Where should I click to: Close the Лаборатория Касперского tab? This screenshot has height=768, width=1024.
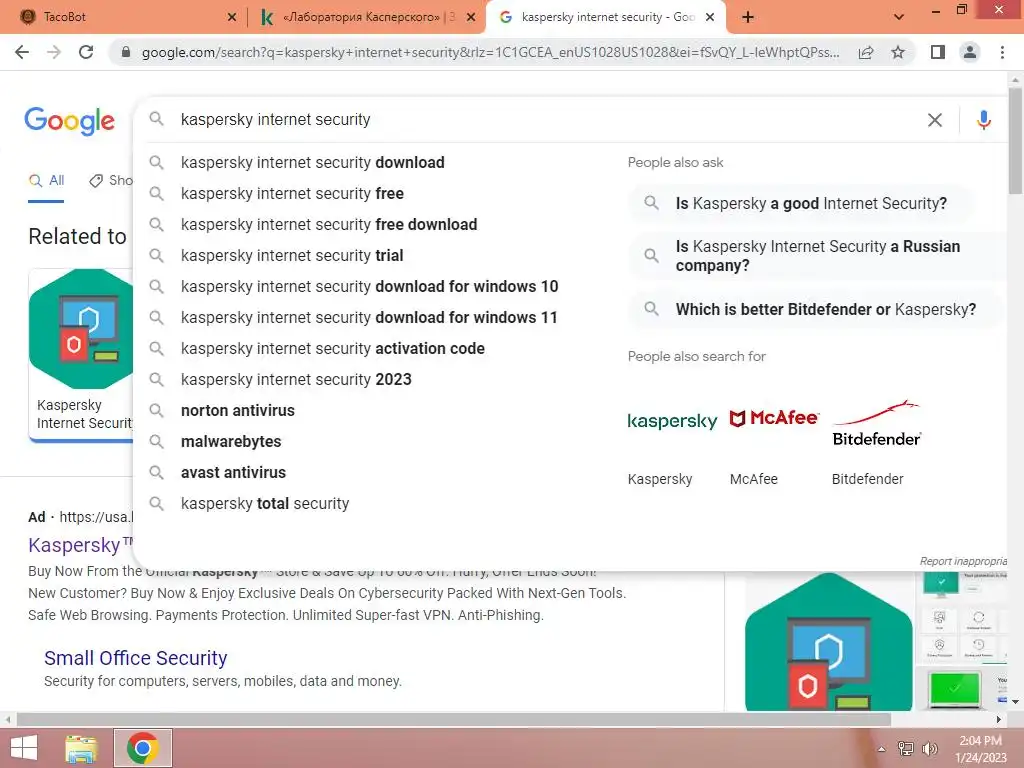471,17
